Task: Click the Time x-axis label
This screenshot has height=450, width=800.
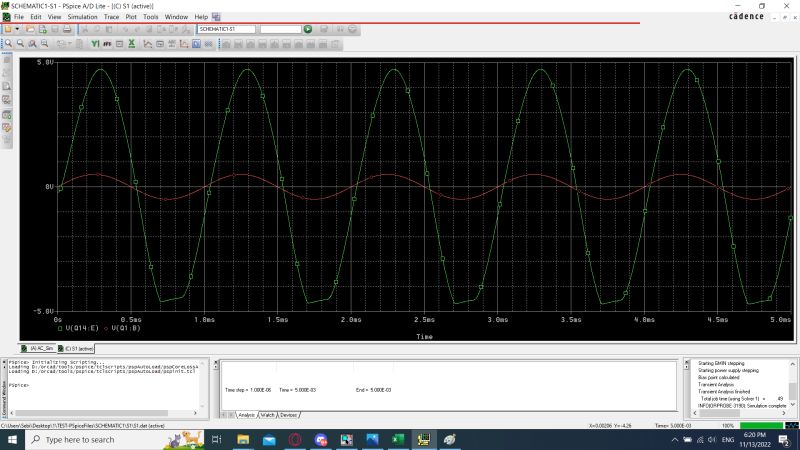Action: click(424, 337)
